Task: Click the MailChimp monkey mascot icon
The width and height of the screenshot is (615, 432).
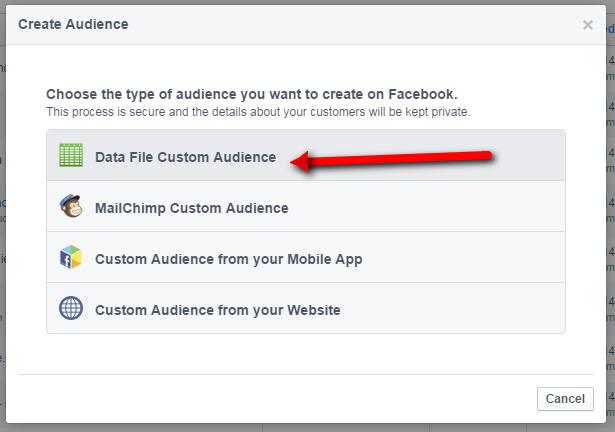Action: tap(71, 206)
